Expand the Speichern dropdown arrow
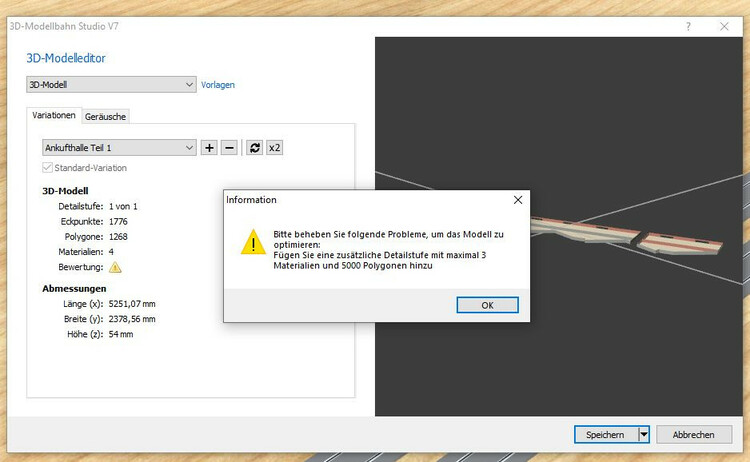Screen dimensions: 750x462 pos(644,434)
